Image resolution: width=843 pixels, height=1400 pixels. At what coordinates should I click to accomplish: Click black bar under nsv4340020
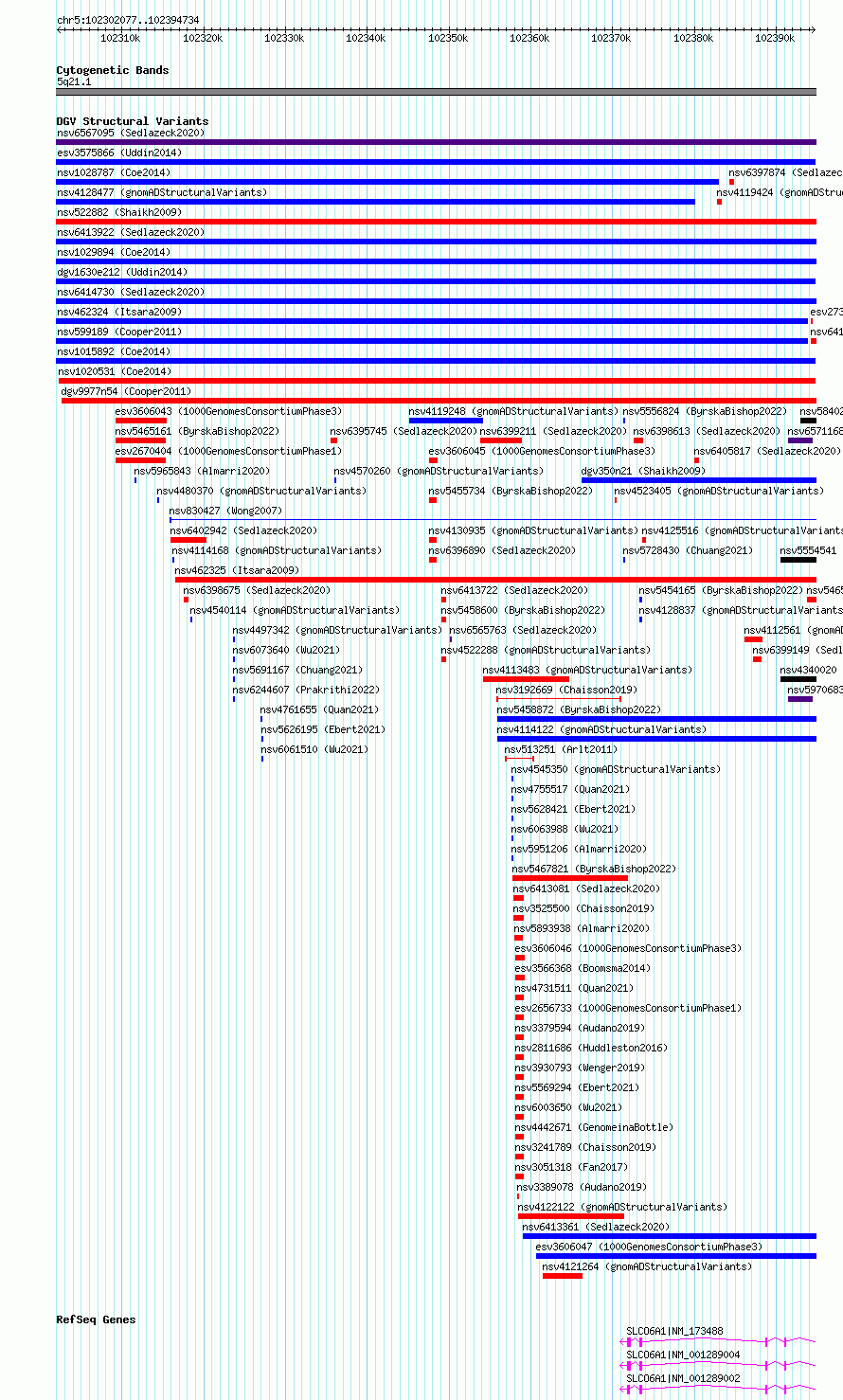[798, 679]
